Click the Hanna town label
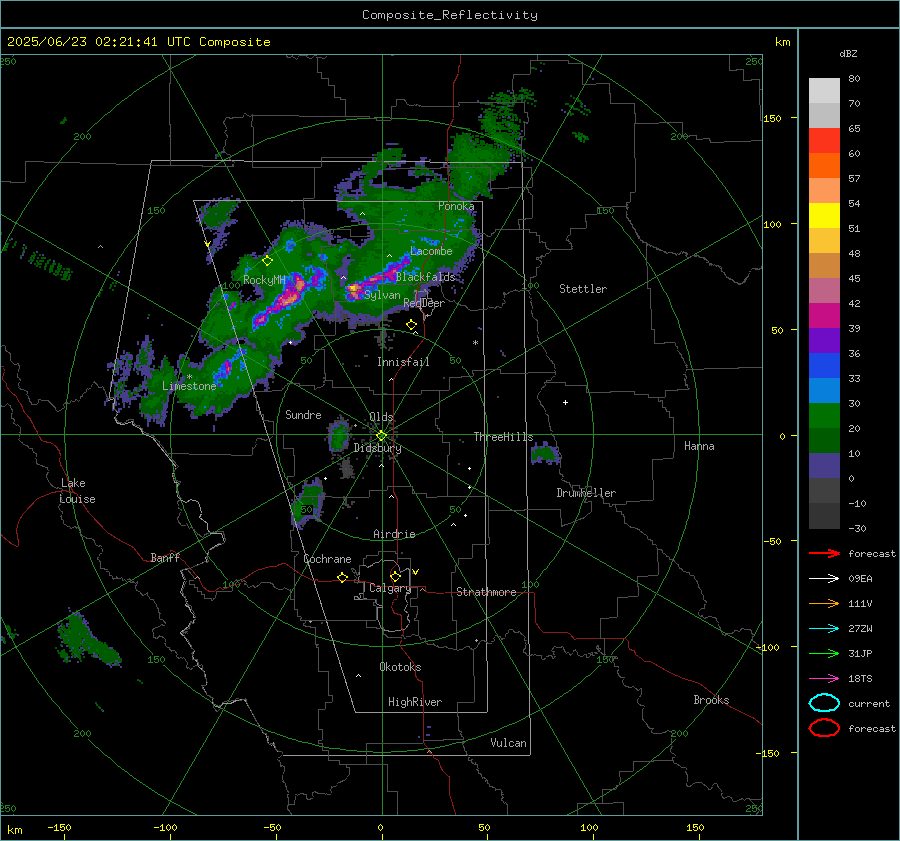The image size is (900, 841). 699,446
